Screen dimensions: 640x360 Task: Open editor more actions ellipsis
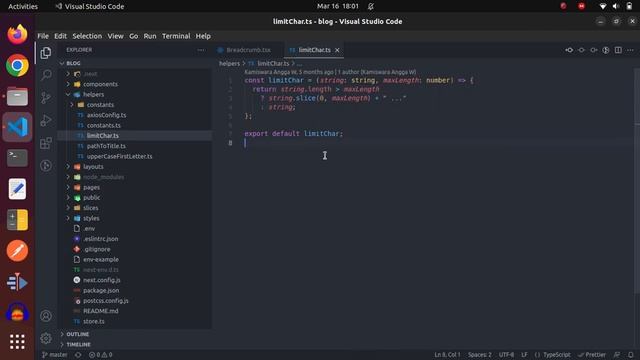point(630,50)
